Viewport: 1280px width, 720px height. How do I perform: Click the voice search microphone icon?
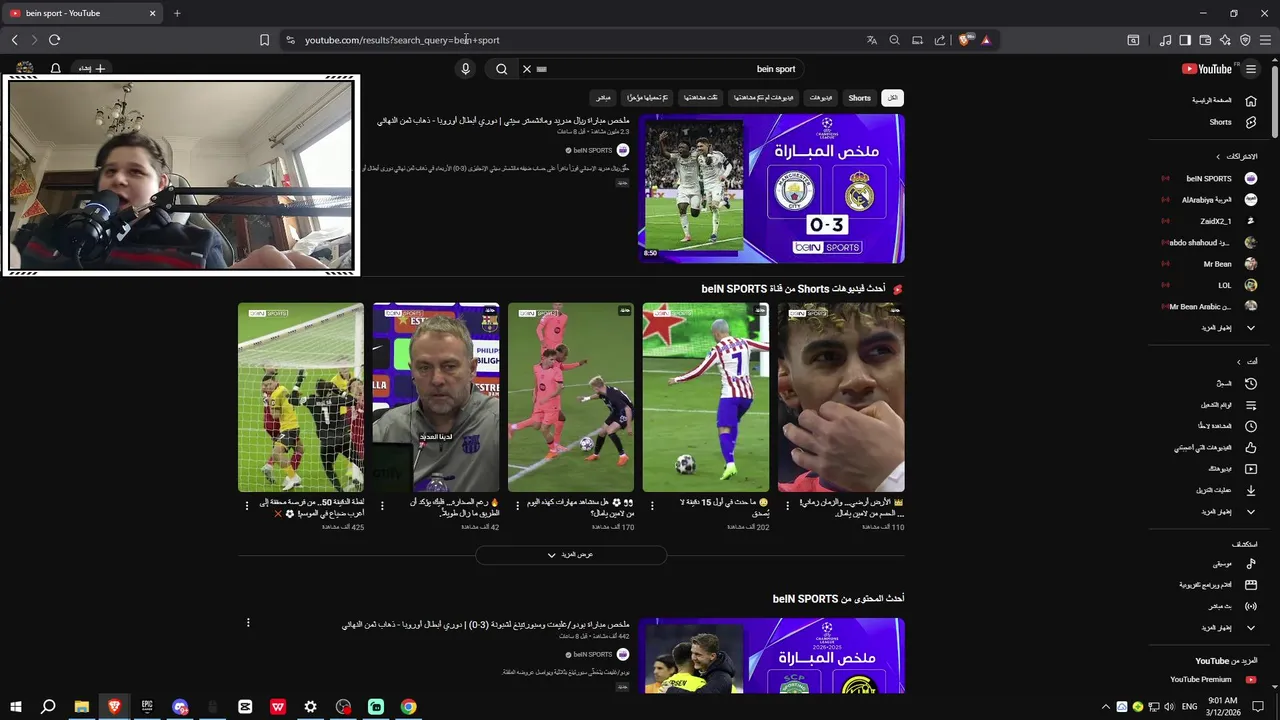click(465, 69)
